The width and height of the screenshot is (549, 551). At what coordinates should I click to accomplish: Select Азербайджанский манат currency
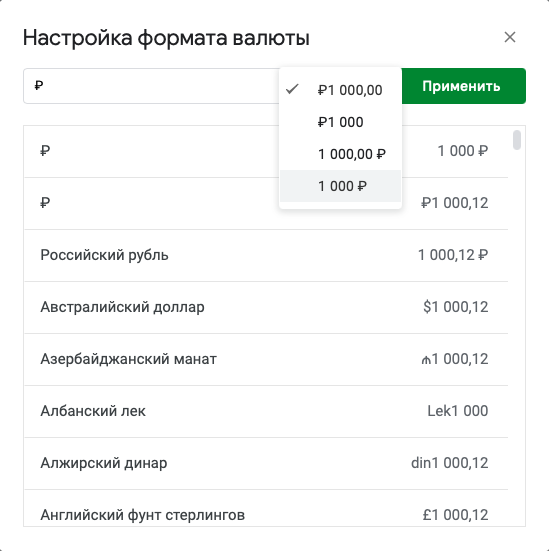(266, 359)
